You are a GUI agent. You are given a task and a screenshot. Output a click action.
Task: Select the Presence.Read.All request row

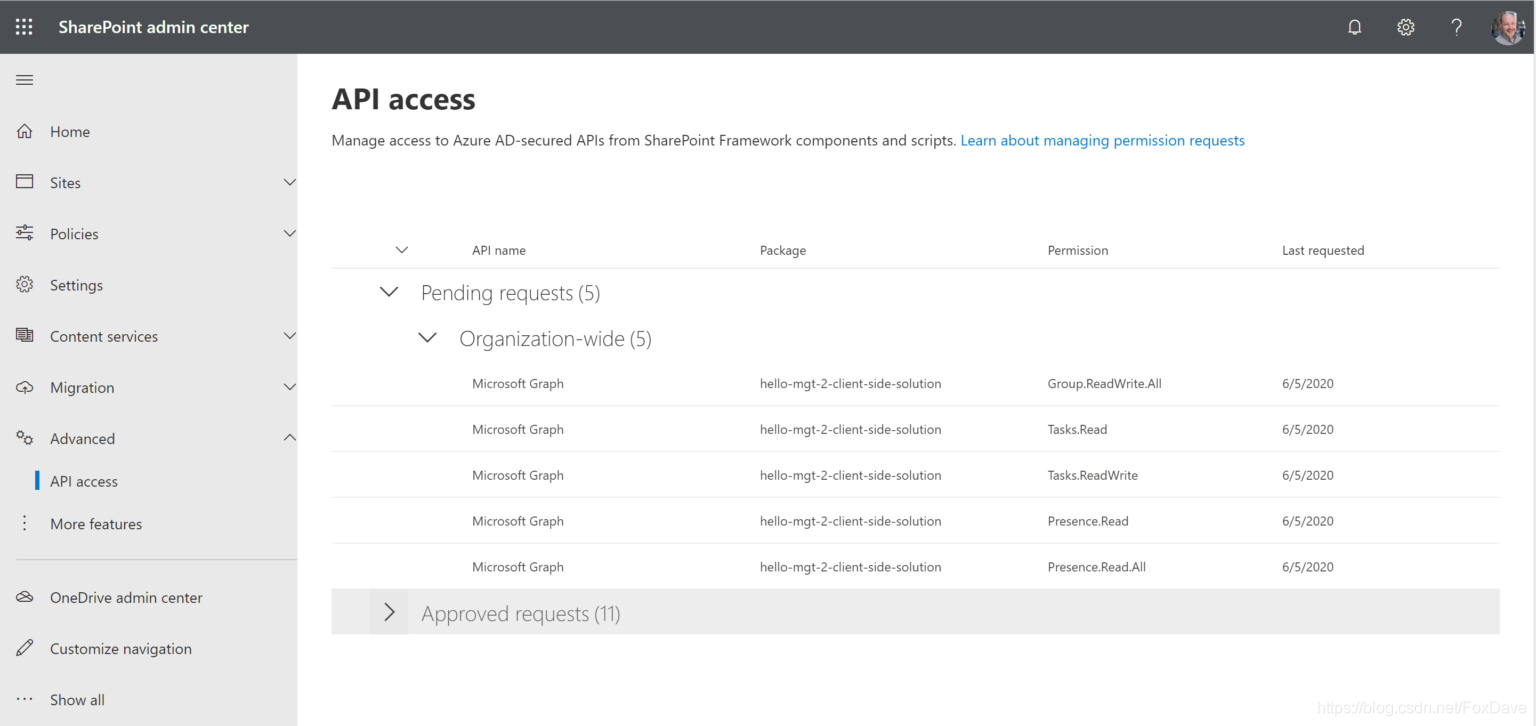point(915,567)
